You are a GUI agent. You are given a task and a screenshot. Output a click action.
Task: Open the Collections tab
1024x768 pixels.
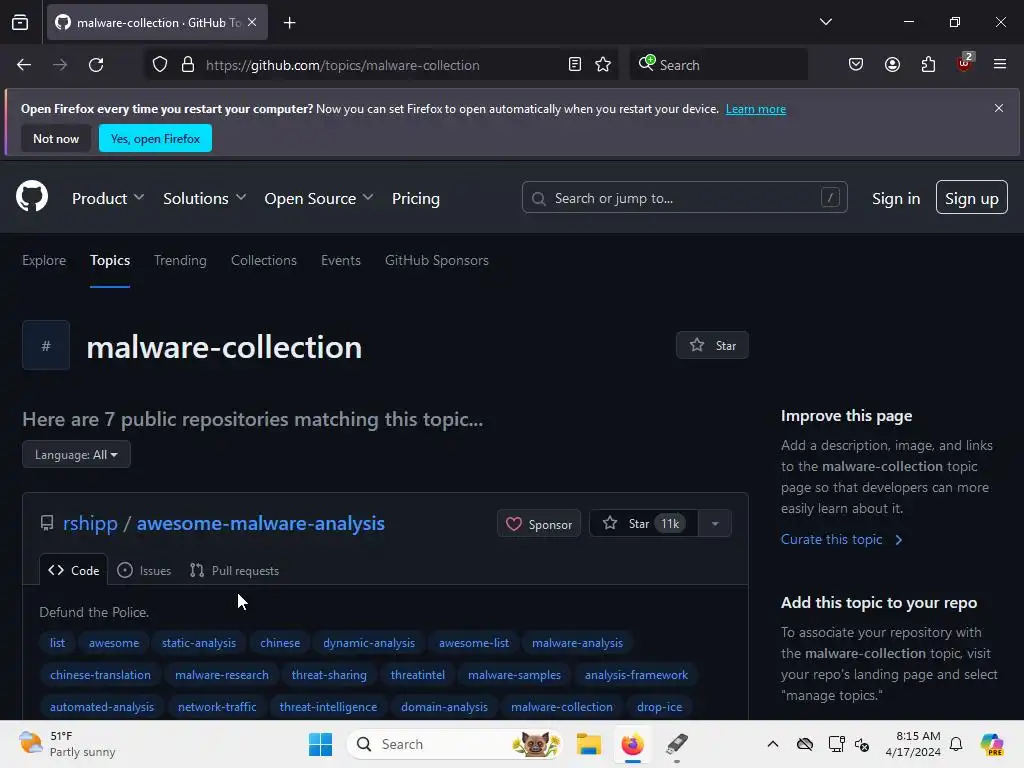pos(264,260)
